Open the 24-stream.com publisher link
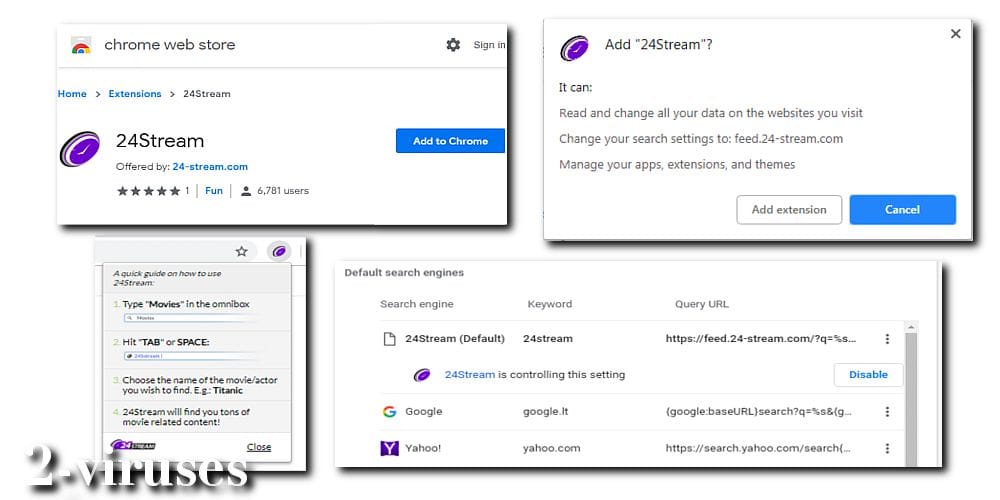1000x500 pixels. (210, 167)
